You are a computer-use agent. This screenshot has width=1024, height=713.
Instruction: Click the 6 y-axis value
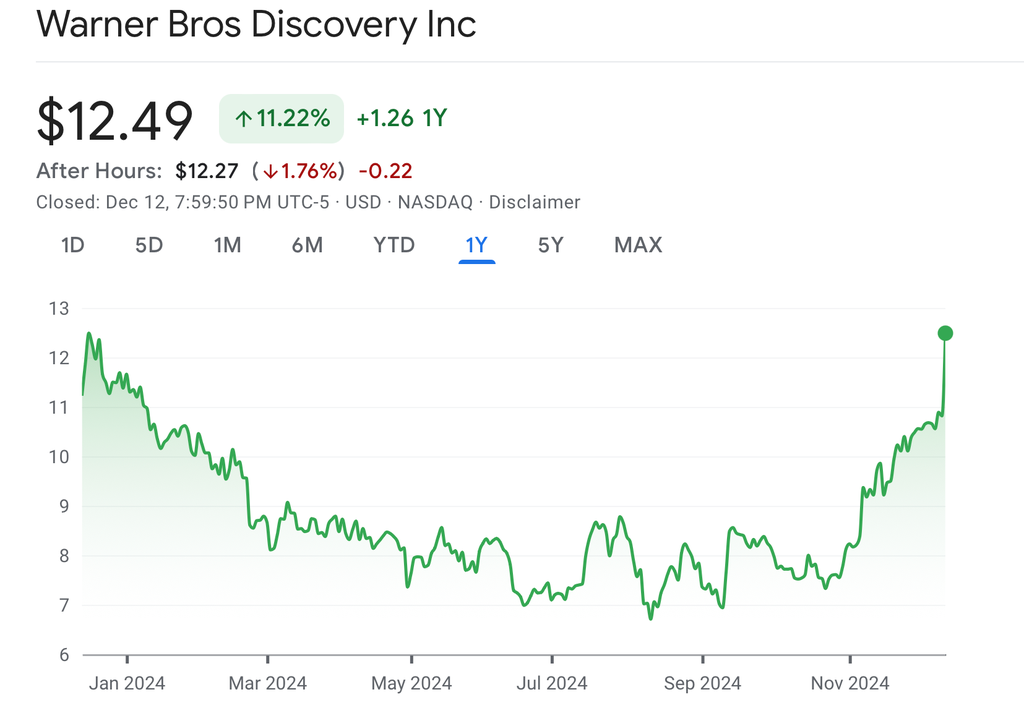coord(63,655)
